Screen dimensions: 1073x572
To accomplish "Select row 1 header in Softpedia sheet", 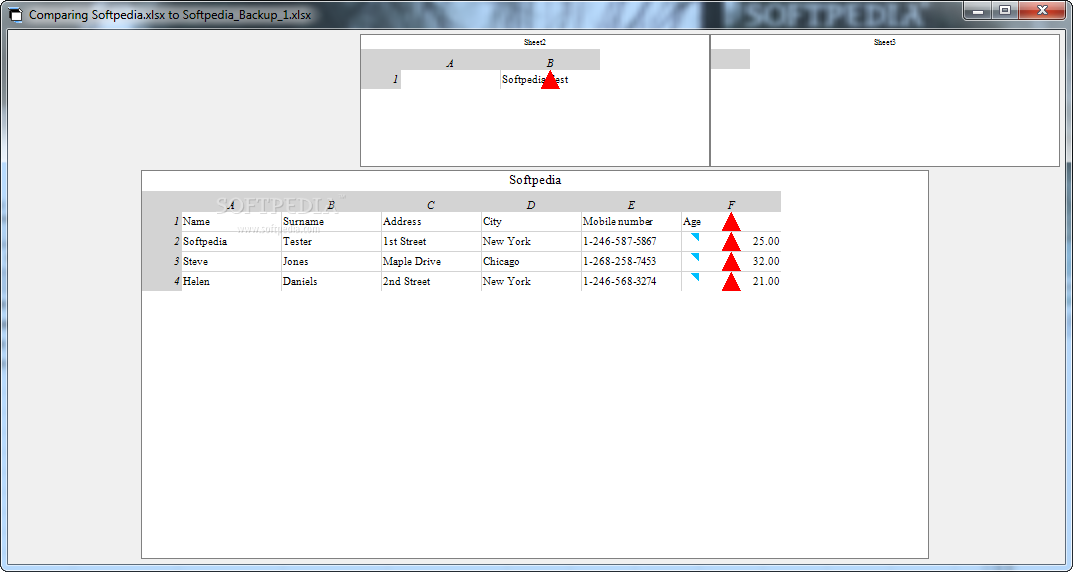I will coord(162,222).
